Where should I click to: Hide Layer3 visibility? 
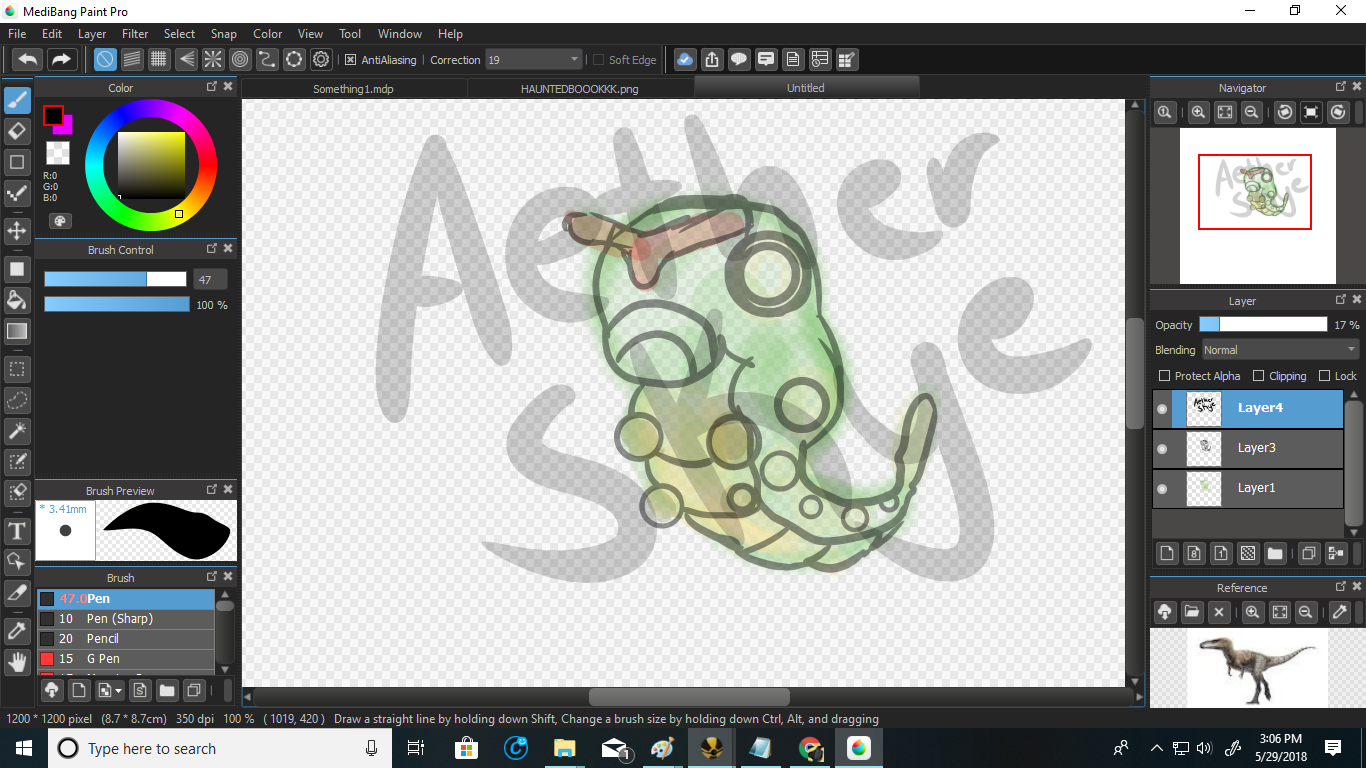pyautogui.click(x=1162, y=449)
